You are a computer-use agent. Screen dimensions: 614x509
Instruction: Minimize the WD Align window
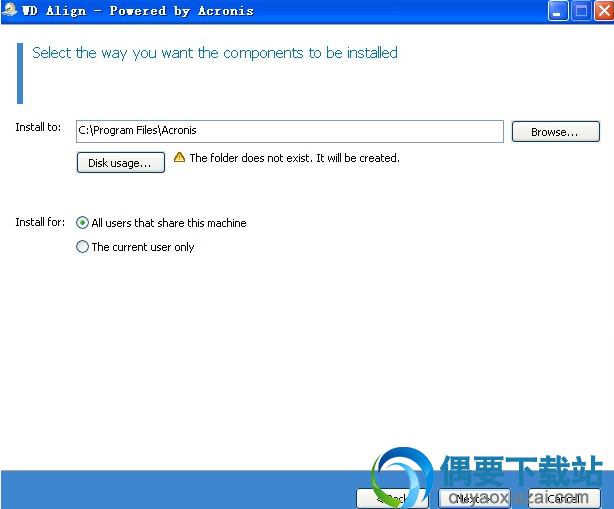(x=558, y=11)
